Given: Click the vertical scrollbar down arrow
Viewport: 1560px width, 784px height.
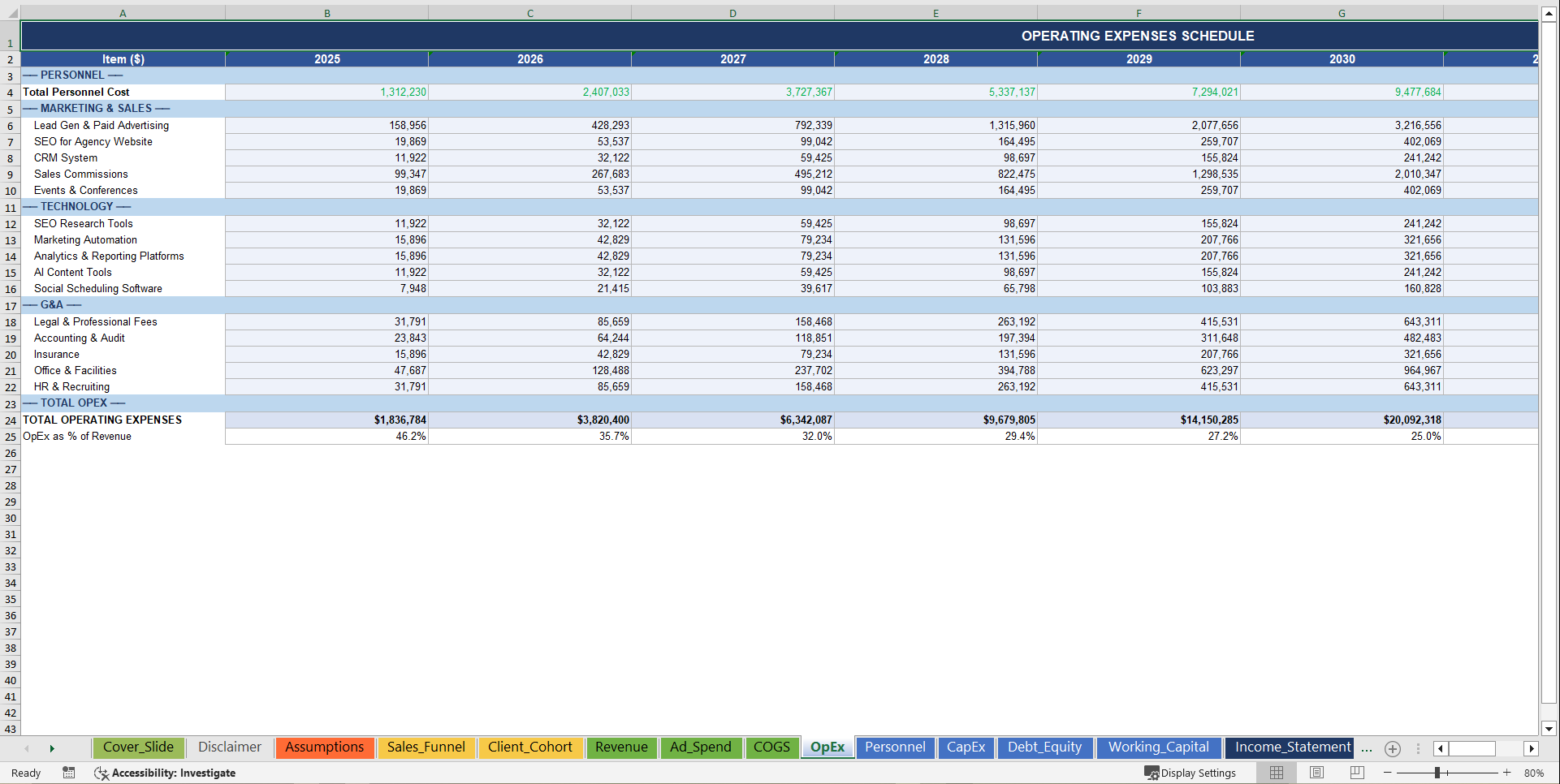Looking at the screenshot, I should (1549, 729).
